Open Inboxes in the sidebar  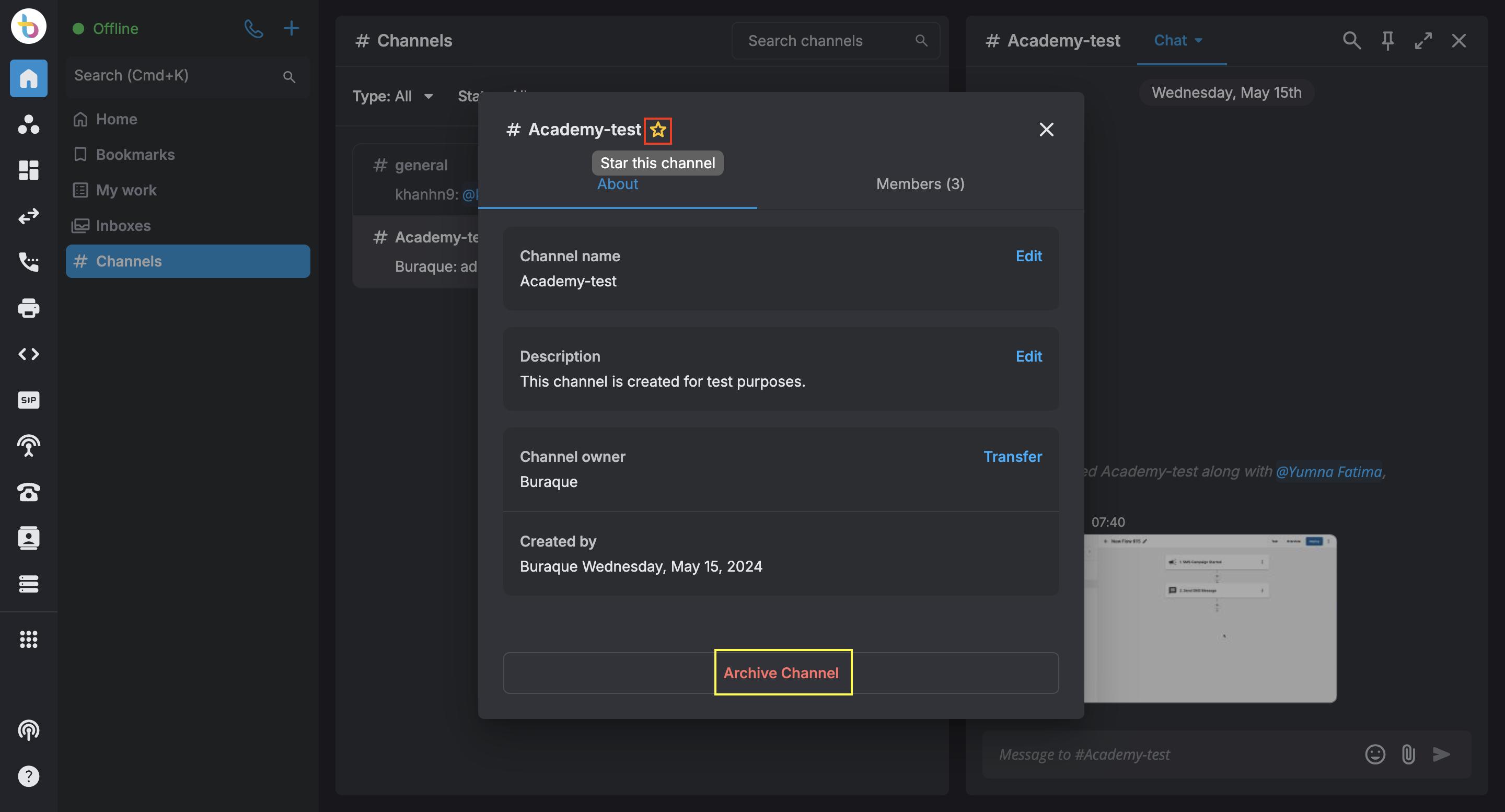(187, 226)
